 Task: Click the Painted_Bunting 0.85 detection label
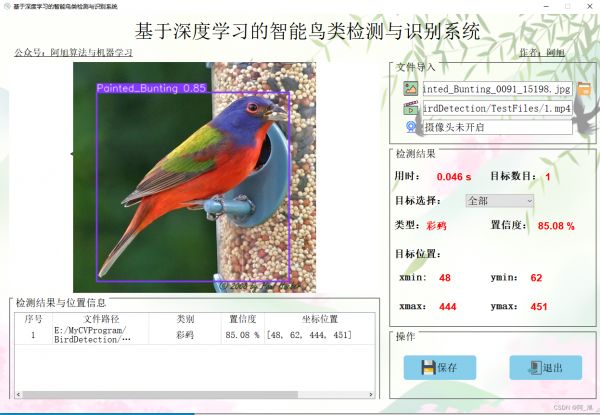click(152, 88)
